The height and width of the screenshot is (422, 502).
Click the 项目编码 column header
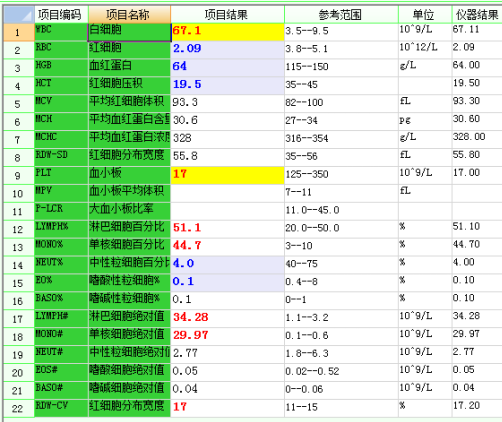pyautogui.click(x=61, y=15)
